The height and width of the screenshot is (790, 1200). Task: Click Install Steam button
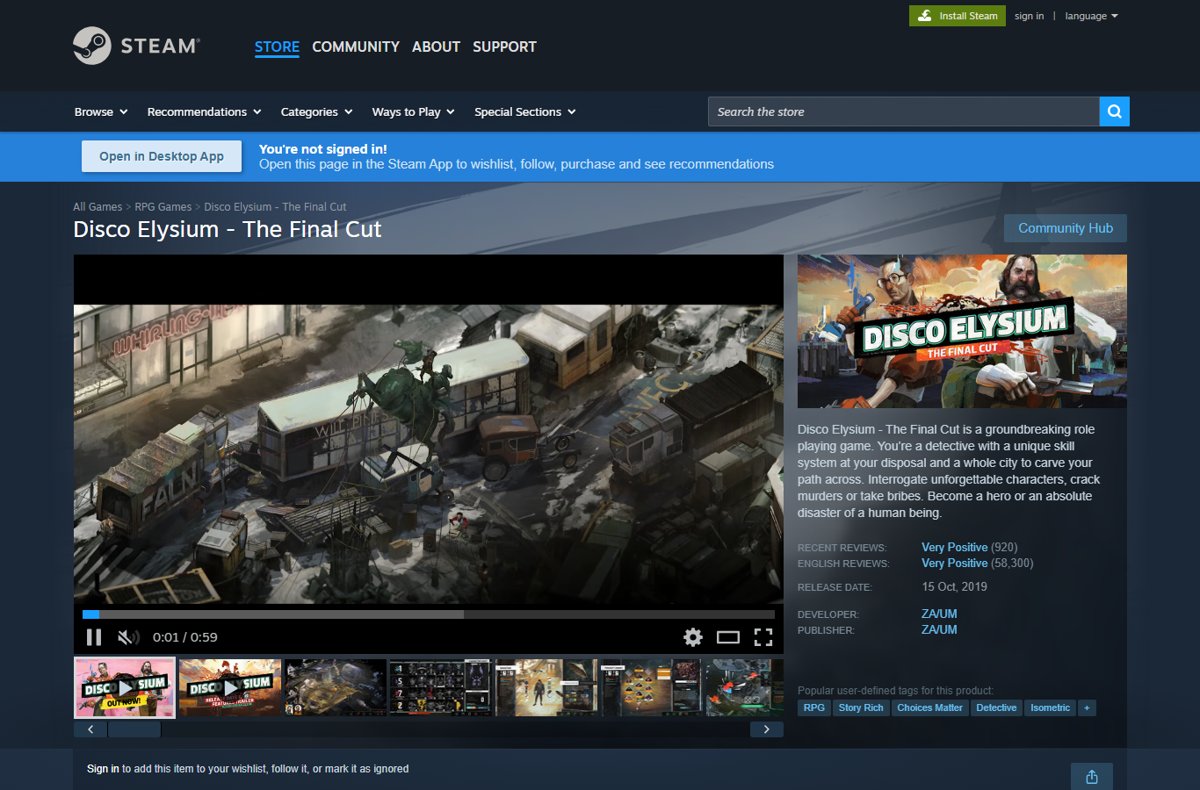(957, 16)
